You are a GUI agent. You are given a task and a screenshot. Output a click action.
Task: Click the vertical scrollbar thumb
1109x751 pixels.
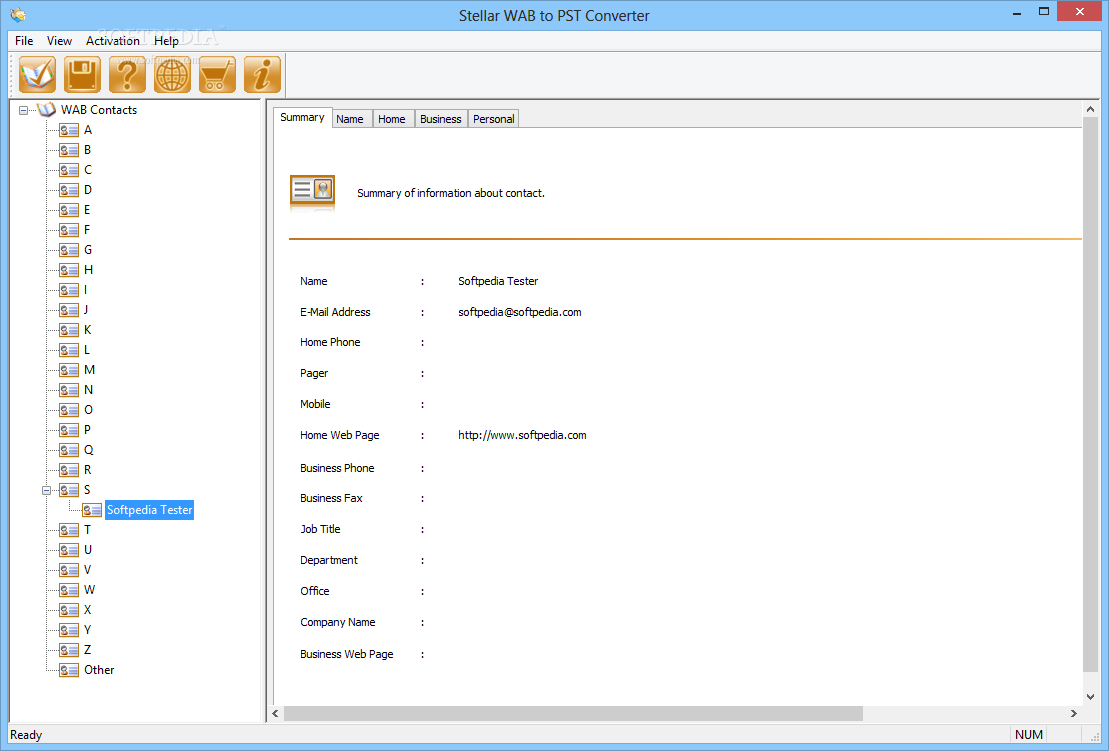pyautogui.click(x=1090, y=395)
